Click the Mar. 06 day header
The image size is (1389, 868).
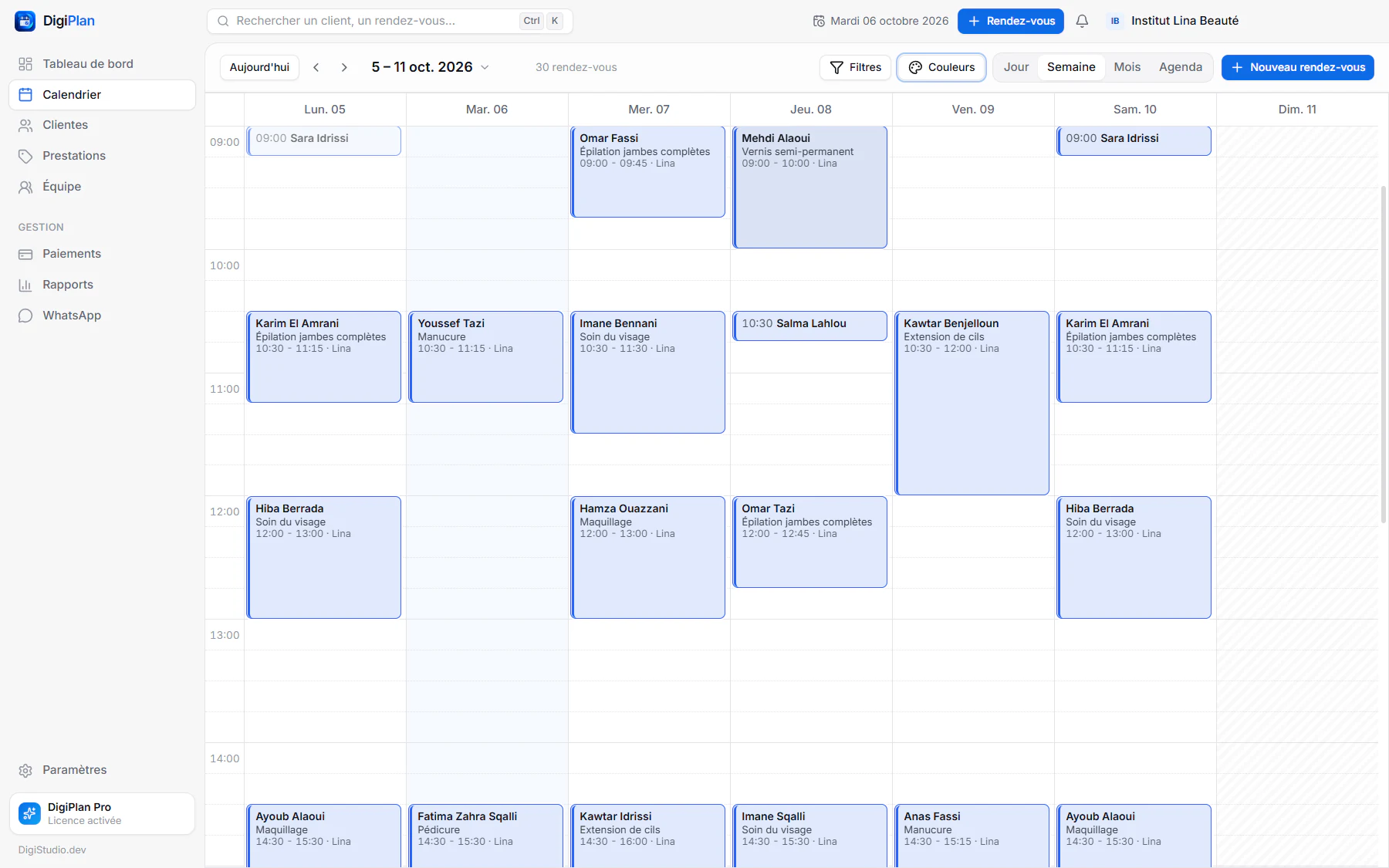(487, 110)
